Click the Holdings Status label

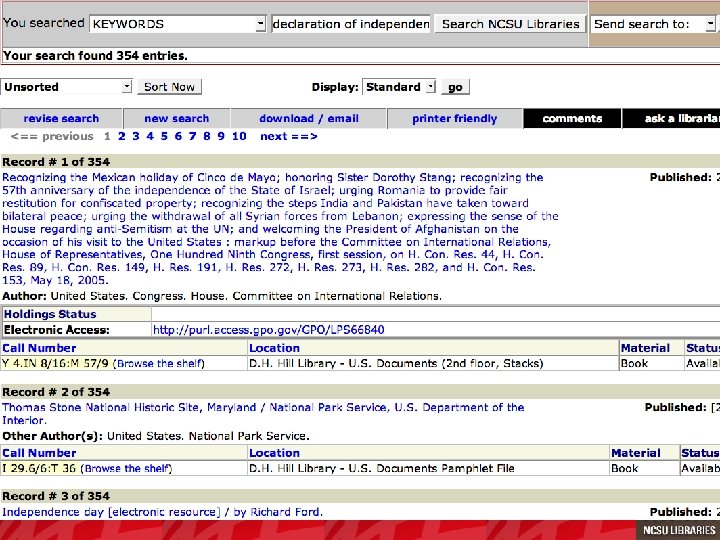(50, 314)
